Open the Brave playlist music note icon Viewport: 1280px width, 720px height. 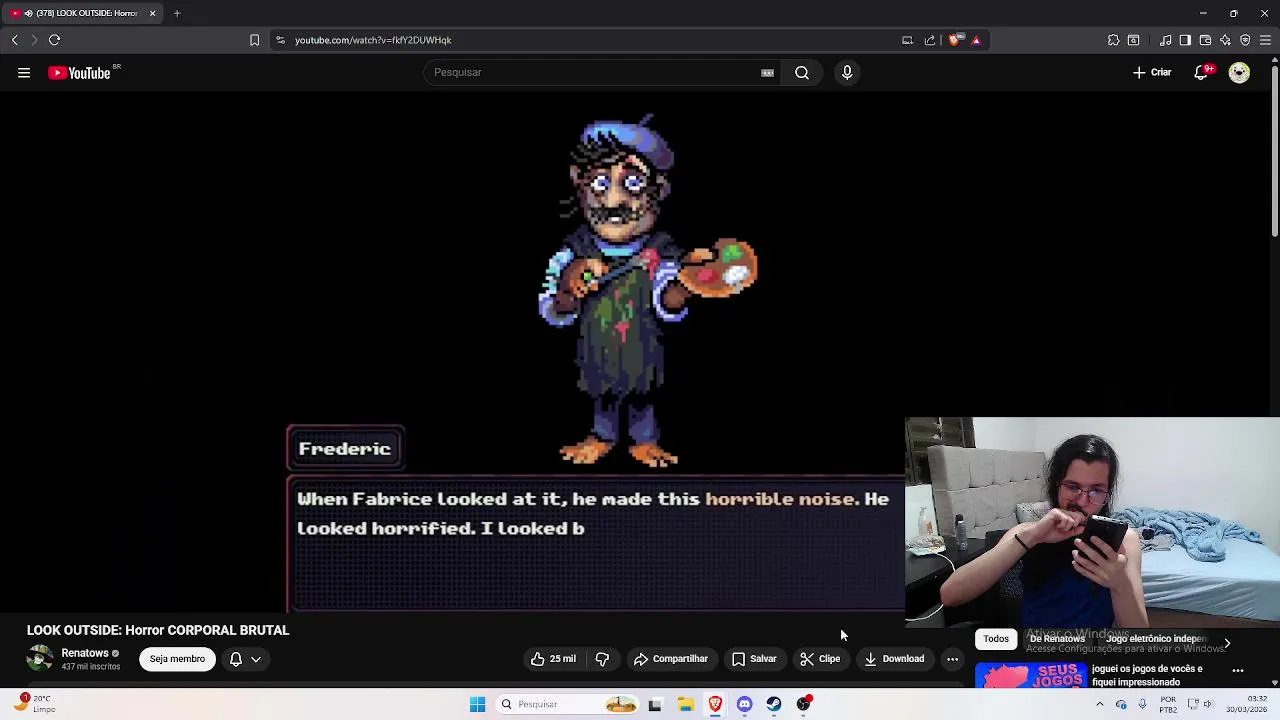pyautogui.click(x=1166, y=40)
